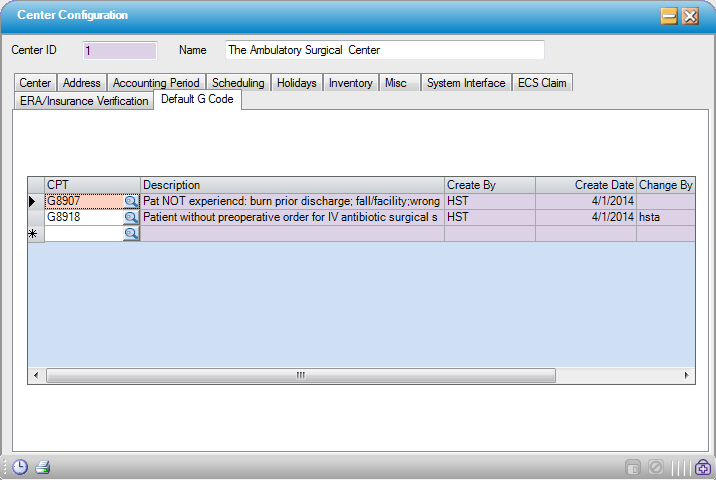Screen dimensions: 716x480
Task: Select the G8907 row via row selector
Action: pos(35,201)
